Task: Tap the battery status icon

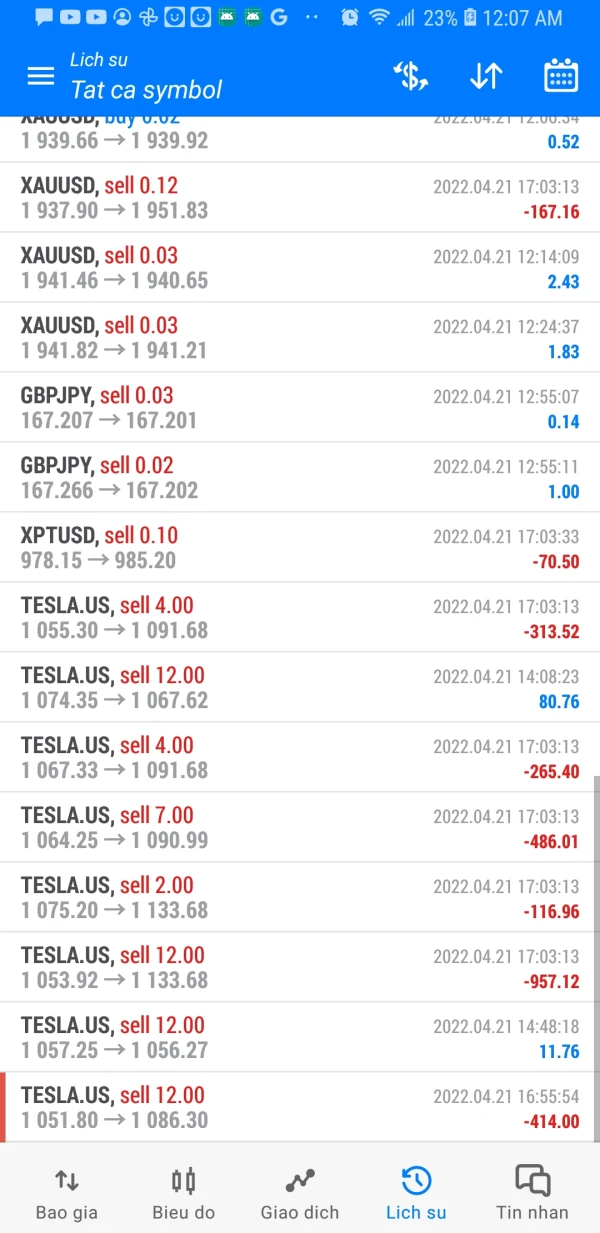Action: click(470, 18)
